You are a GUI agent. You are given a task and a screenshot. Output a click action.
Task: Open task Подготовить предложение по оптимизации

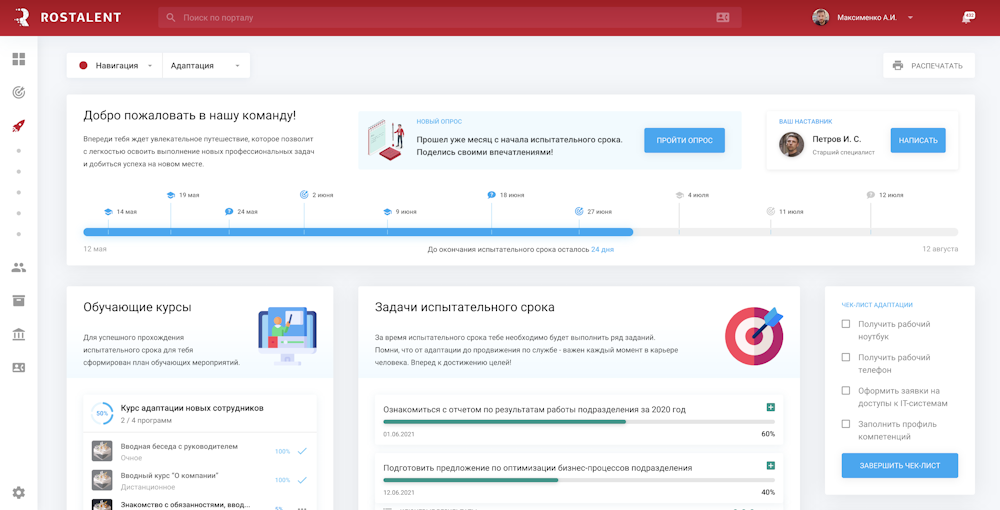(x=538, y=468)
